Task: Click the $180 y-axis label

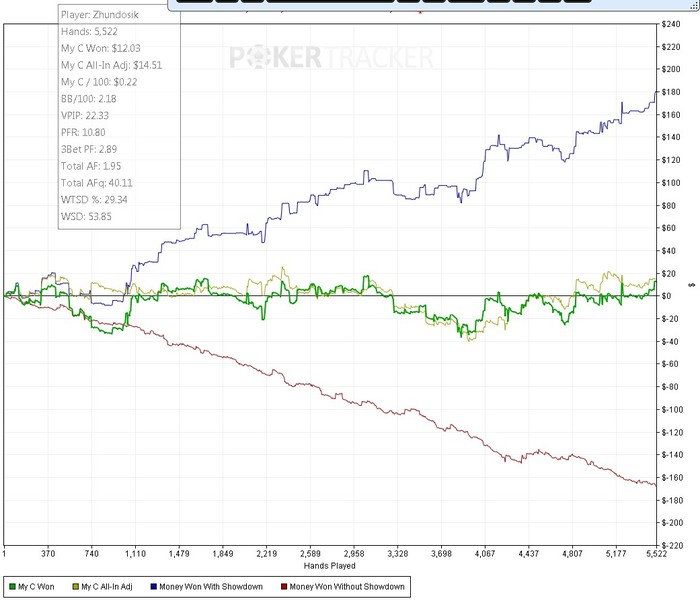Action: [x=671, y=92]
